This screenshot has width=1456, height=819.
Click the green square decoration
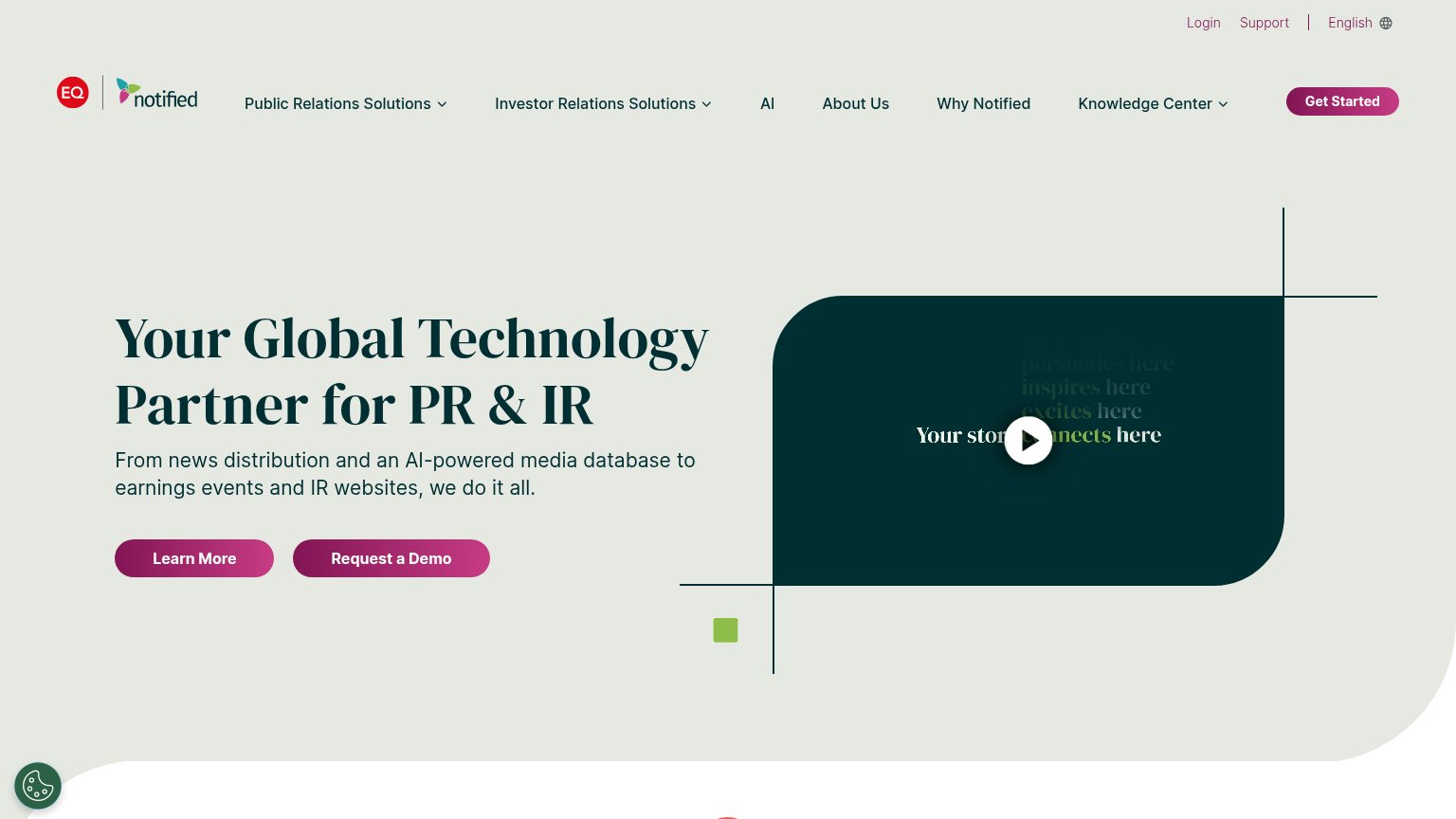[725, 630]
